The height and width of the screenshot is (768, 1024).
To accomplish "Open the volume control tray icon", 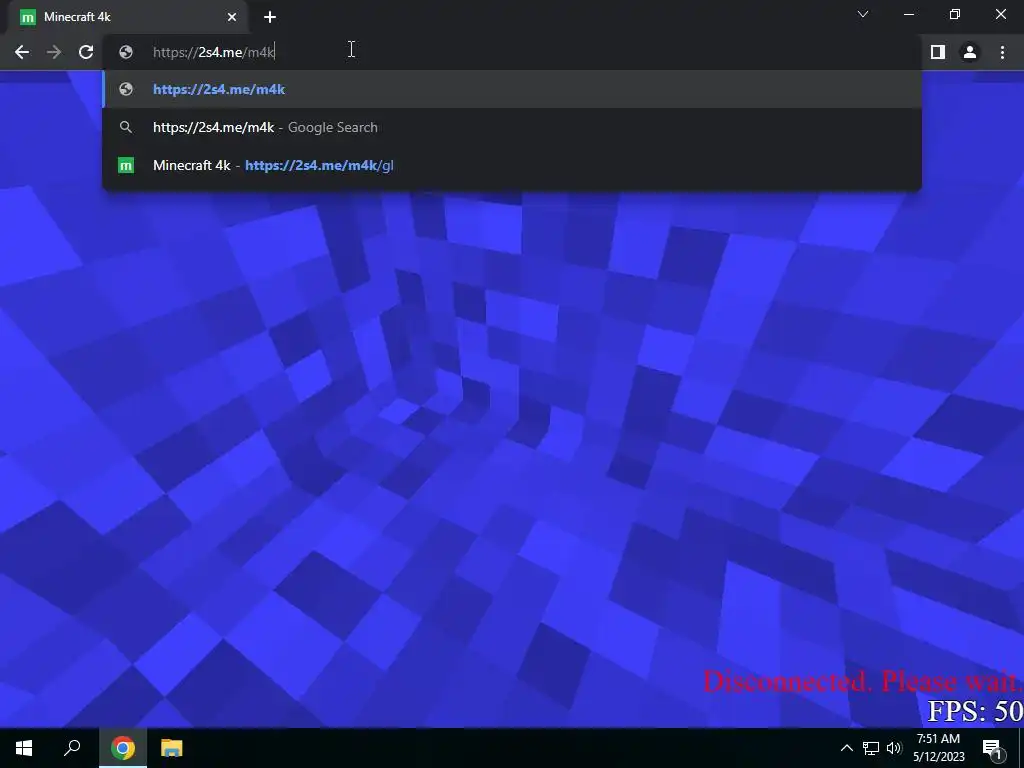I will coord(894,748).
